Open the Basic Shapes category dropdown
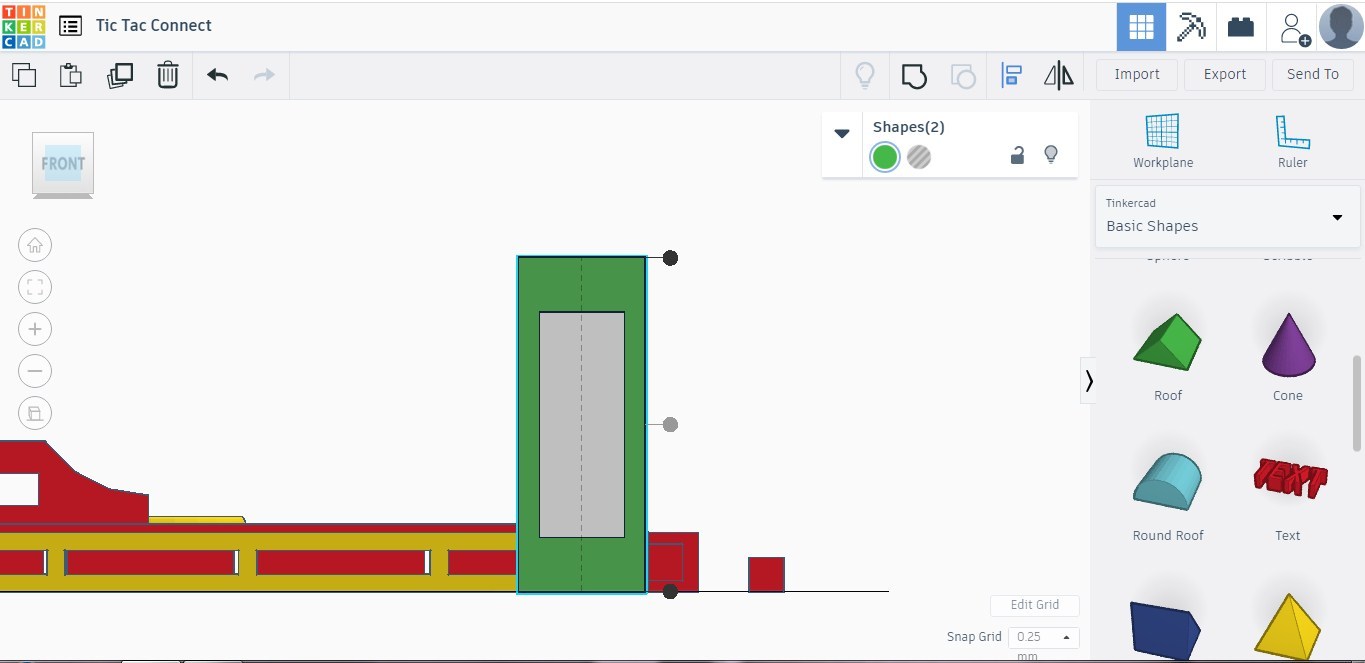This screenshot has width=1365, height=663. [x=1228, y=216]
